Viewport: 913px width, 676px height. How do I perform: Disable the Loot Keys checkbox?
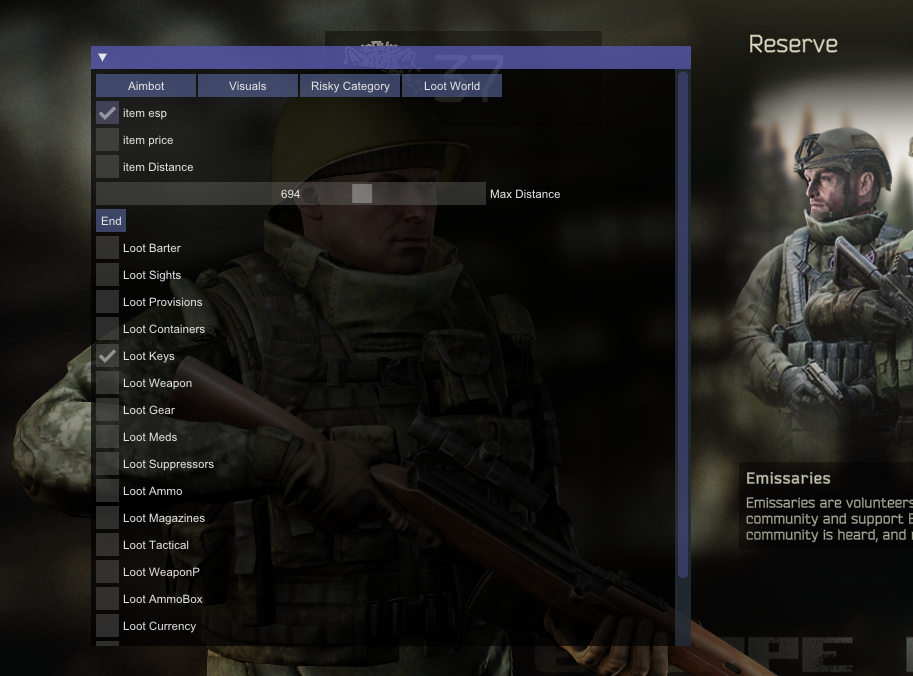pos(107,356)
